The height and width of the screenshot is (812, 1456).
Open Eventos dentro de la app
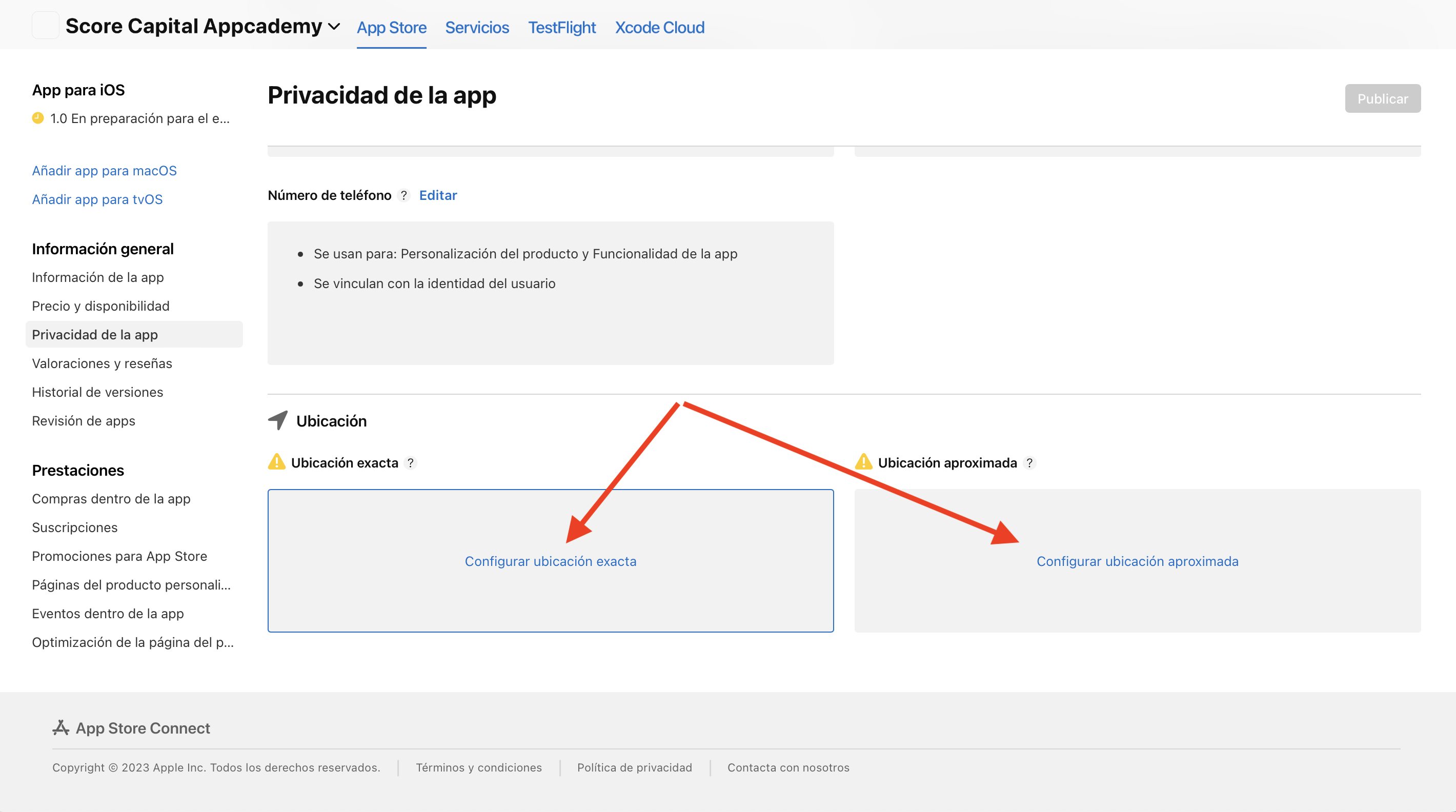(107, 614)
